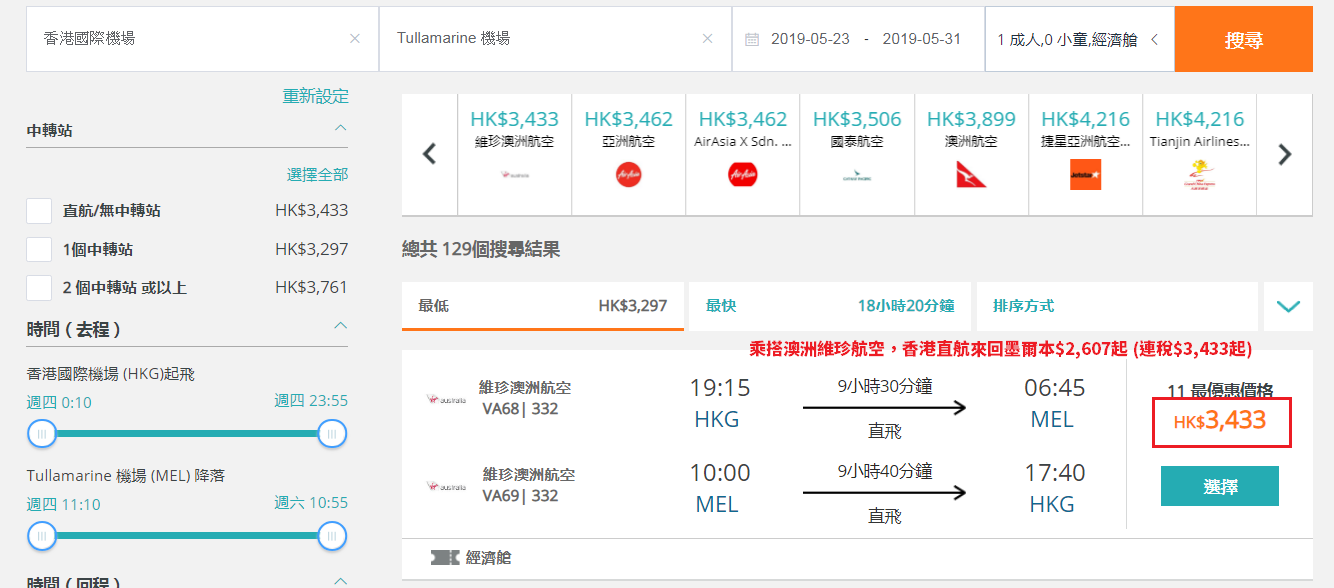Clear the 香港國際機場 origin field
Screen dimensions: 1334x588
coord(355,39)
